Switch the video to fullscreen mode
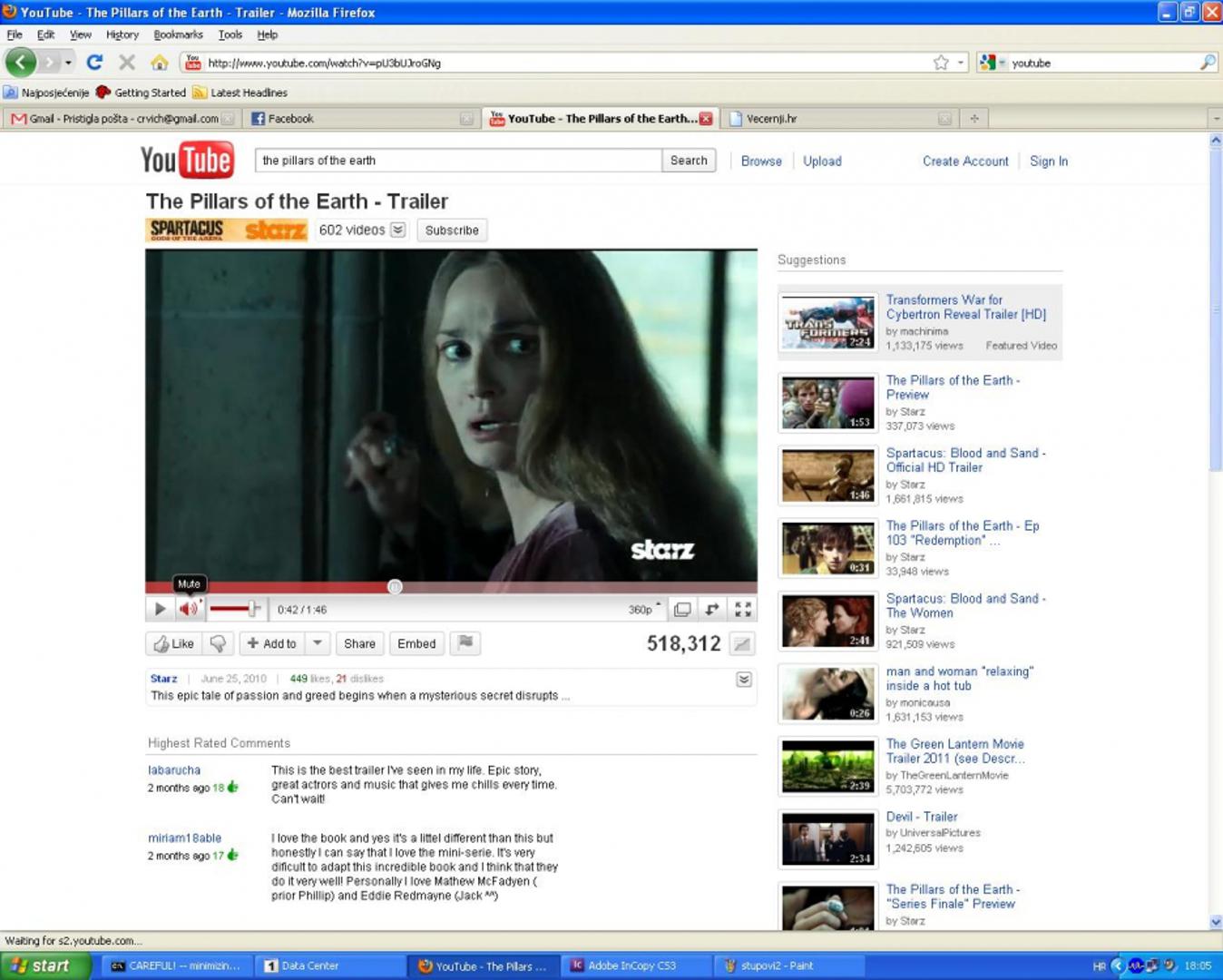The height and width of the screenshot is (980, 1223). pyautogui.click(x=743, y=610)
